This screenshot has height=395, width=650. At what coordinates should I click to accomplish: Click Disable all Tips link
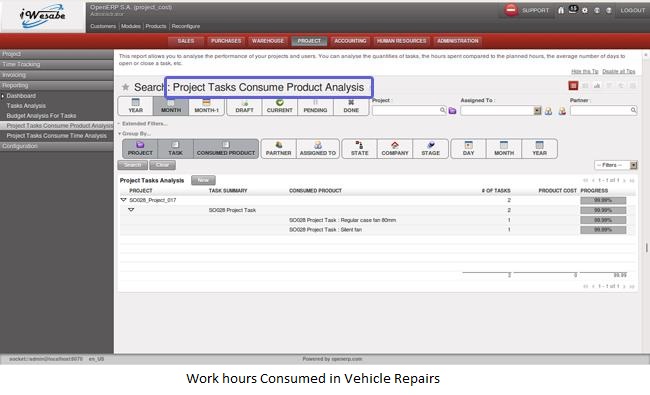click(x=618, y=71)
